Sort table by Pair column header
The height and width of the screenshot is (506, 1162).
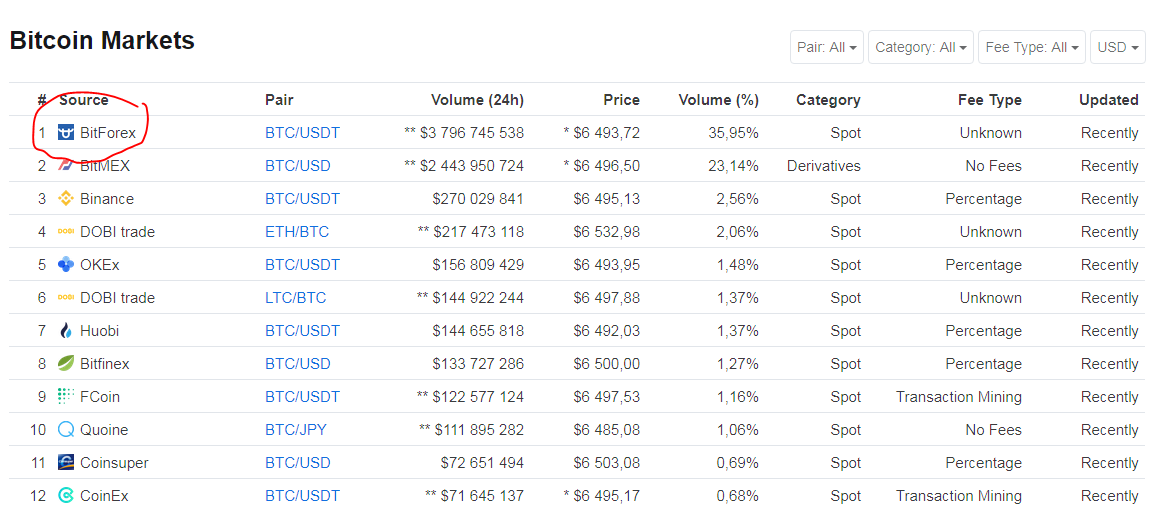(279, 100)
